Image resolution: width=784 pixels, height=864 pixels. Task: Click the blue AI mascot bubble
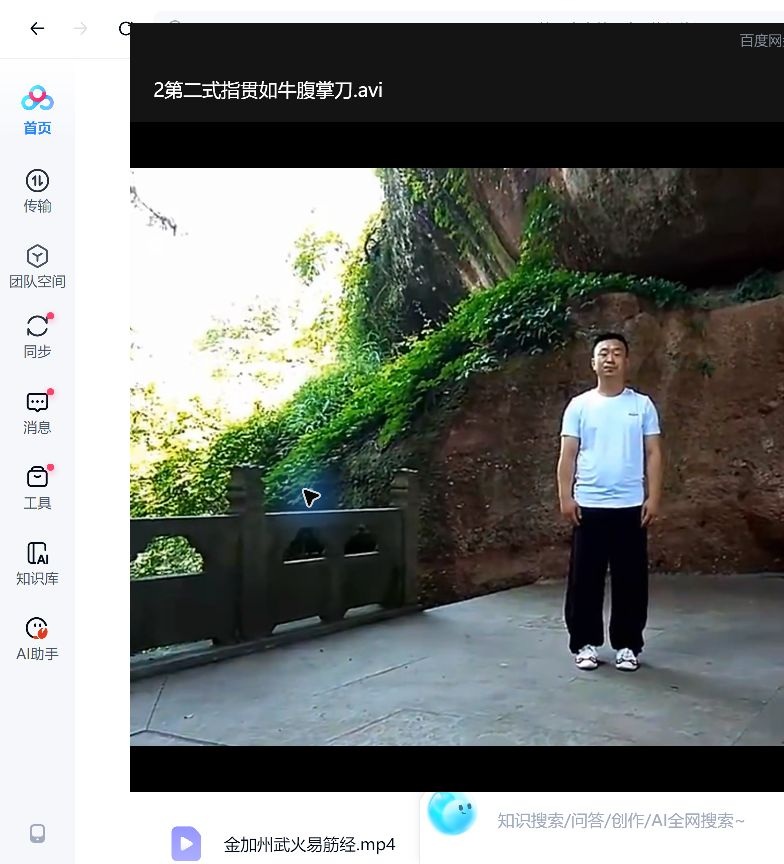pyautogui.click(x=451, y=813)
